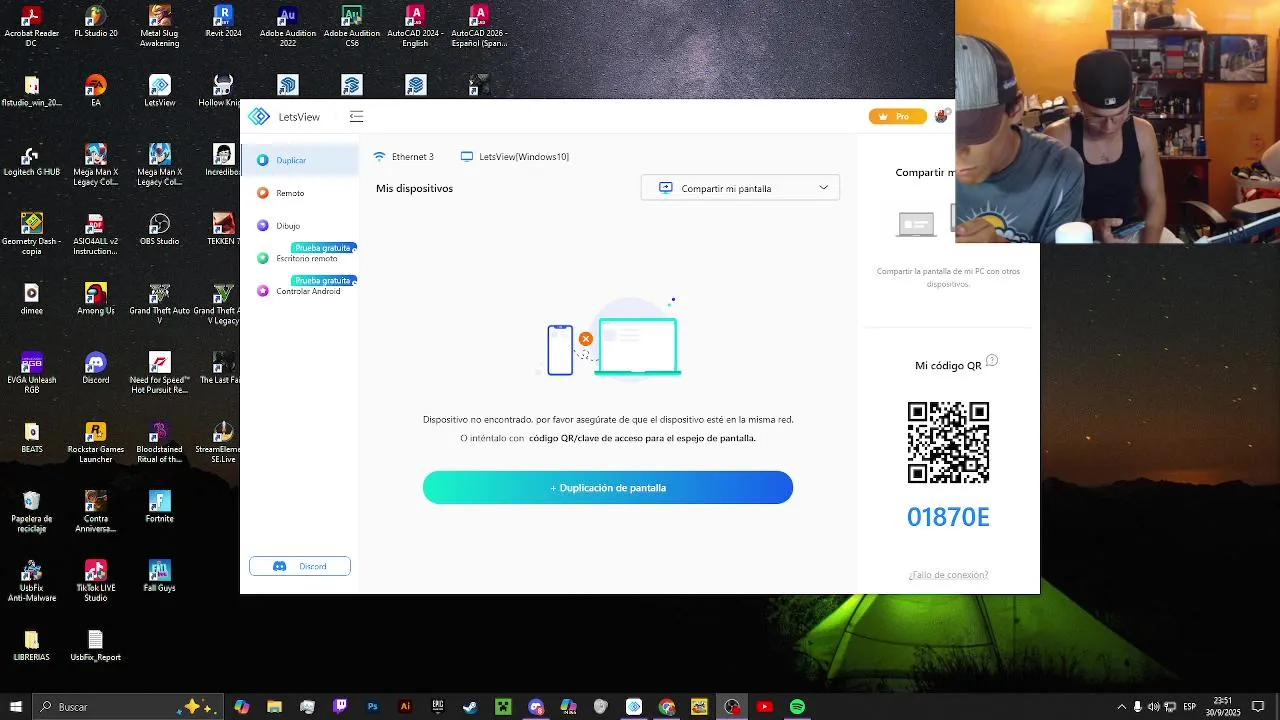Open Papelera de reciclaje desktop icon
This screenshot has width=1280, height=720.
(x=32, y=512)
